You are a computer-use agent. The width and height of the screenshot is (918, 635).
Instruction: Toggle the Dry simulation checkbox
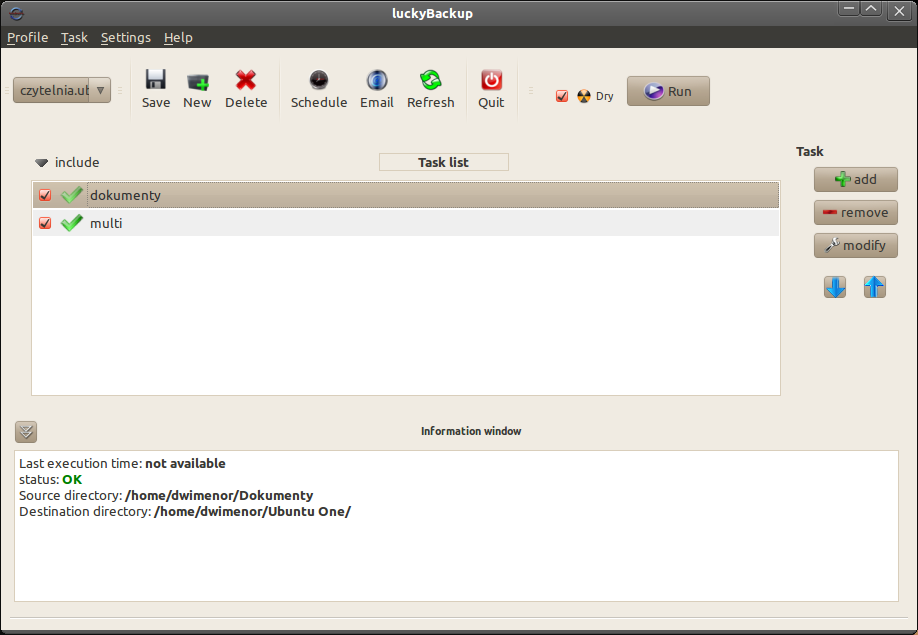click(562, 96)
